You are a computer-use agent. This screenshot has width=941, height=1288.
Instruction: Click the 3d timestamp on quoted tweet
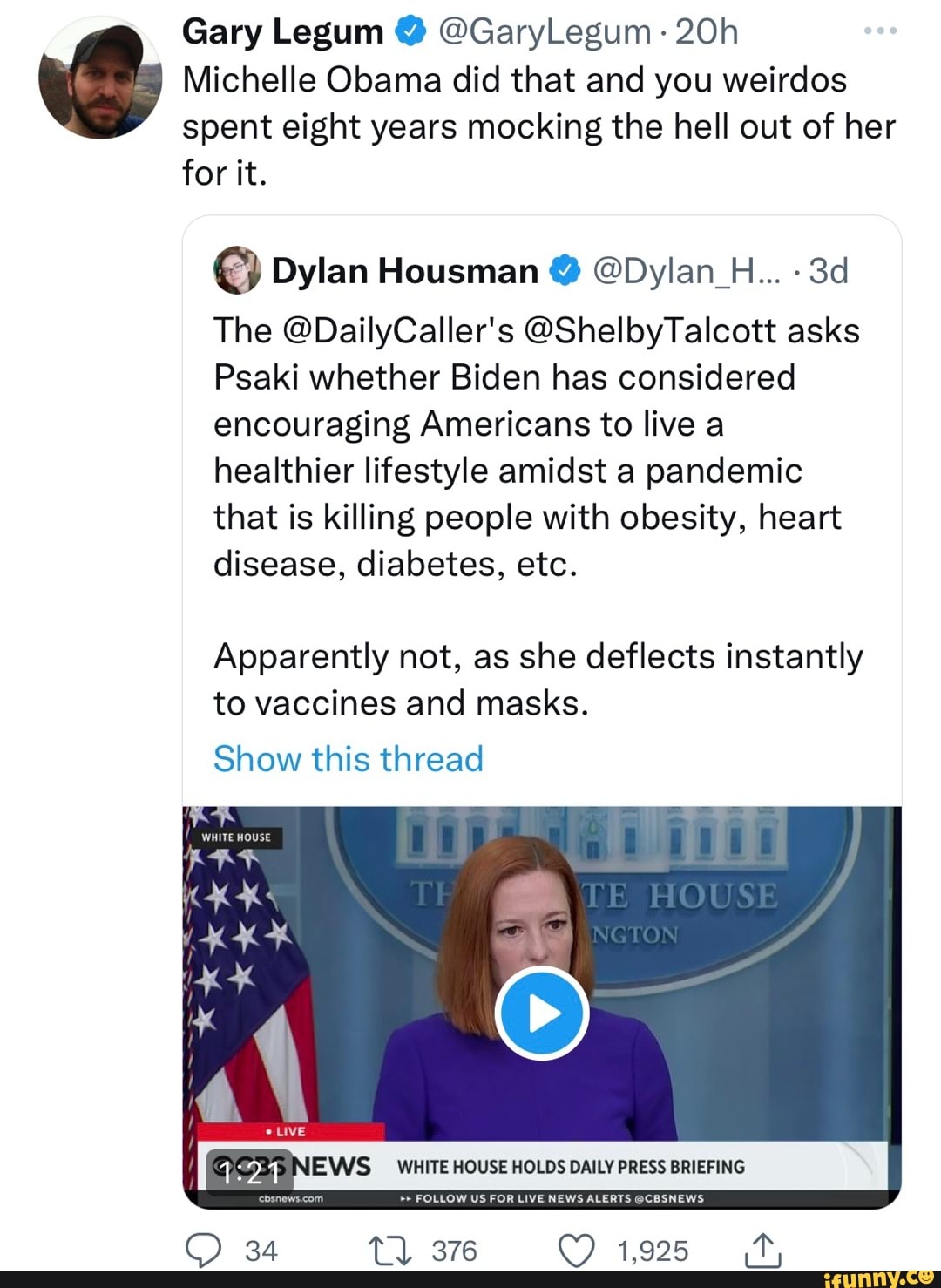pos(828,271)
